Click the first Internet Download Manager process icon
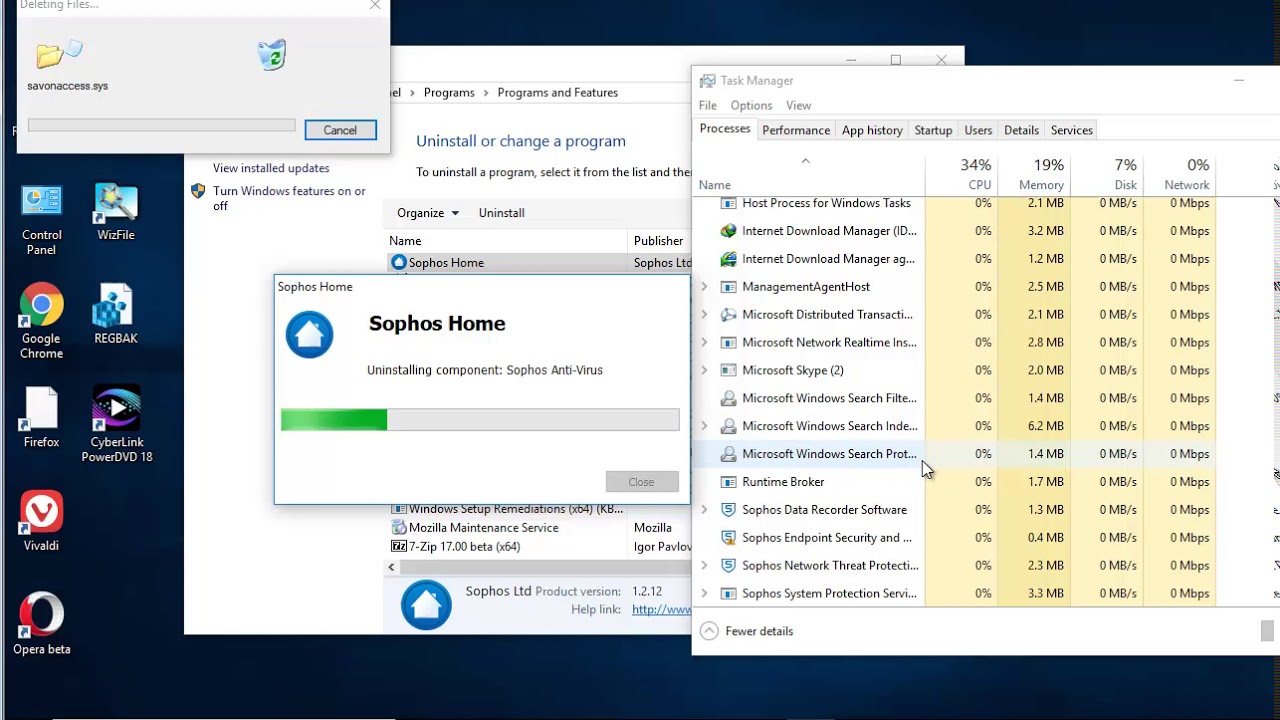The image size is (1280, 720). pos(728,231)
